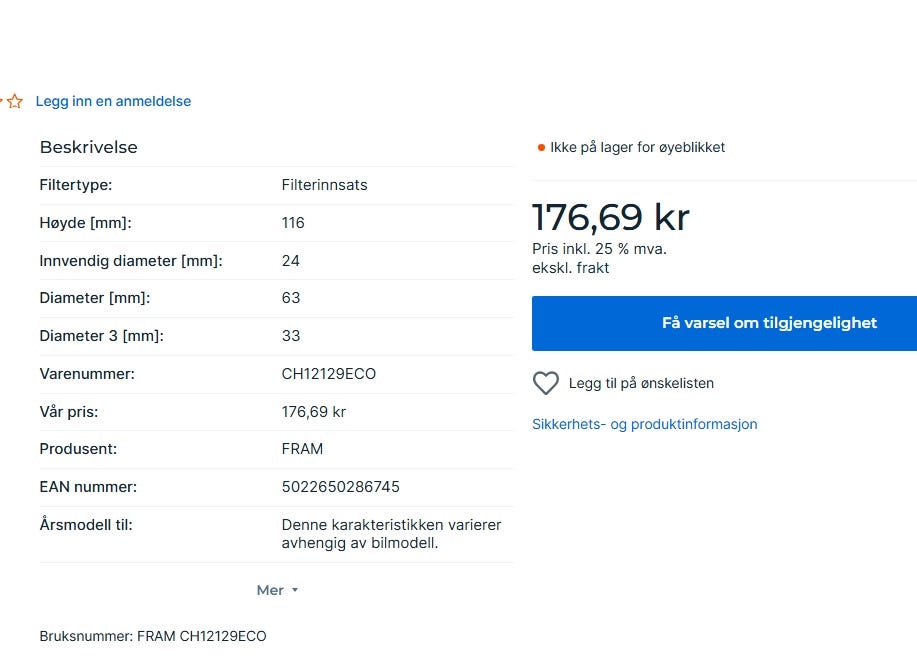
Task: Select the Filtertype value Filterinnsats
Action: [324, 185]
